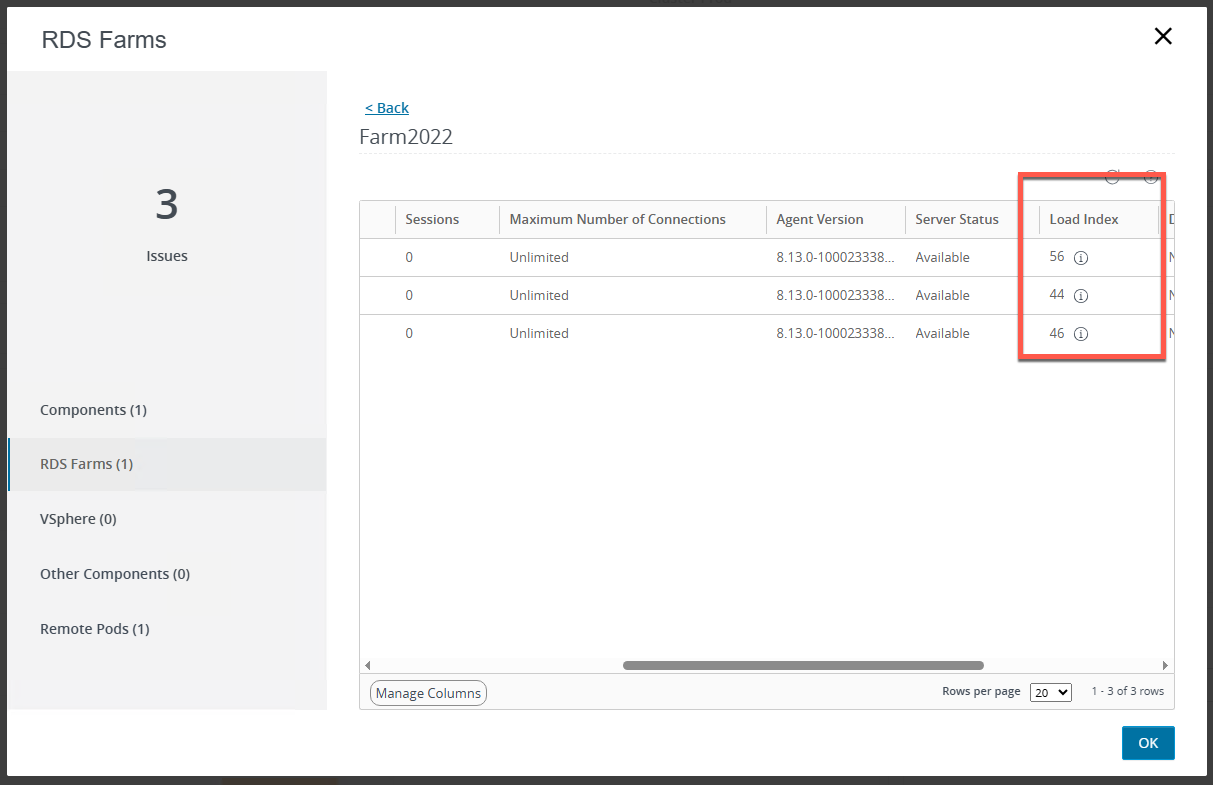Click Agent Version in the Load Index 46 row
The image size is (1213, 785).
point(835,333)
